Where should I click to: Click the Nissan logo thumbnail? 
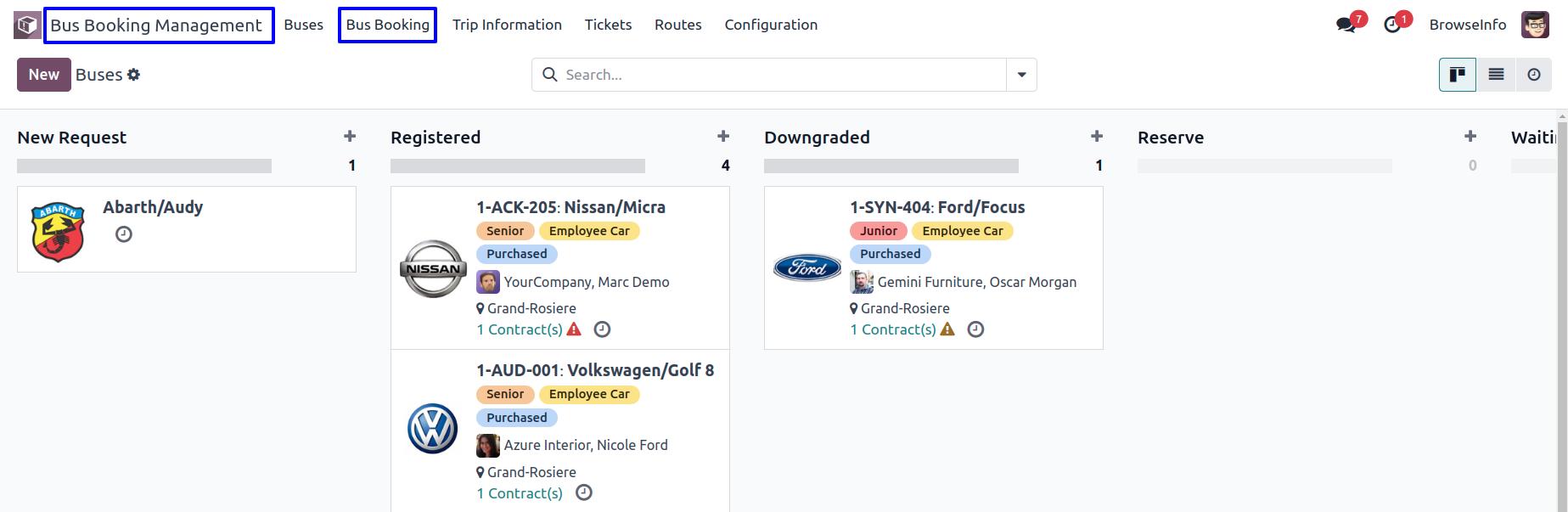tap(433, 268)
